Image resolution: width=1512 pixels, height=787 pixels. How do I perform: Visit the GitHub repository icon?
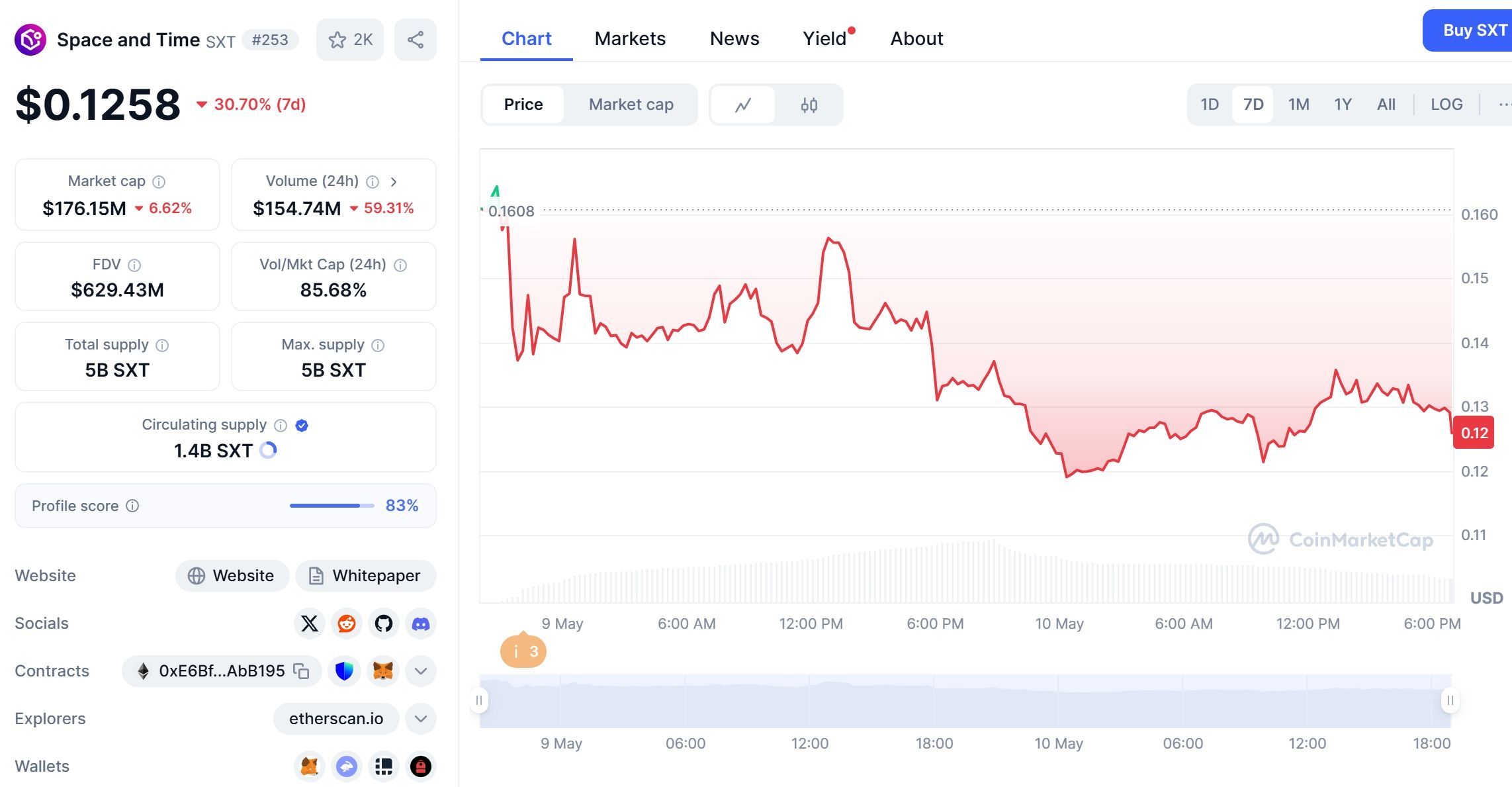(x=383, y=623)
